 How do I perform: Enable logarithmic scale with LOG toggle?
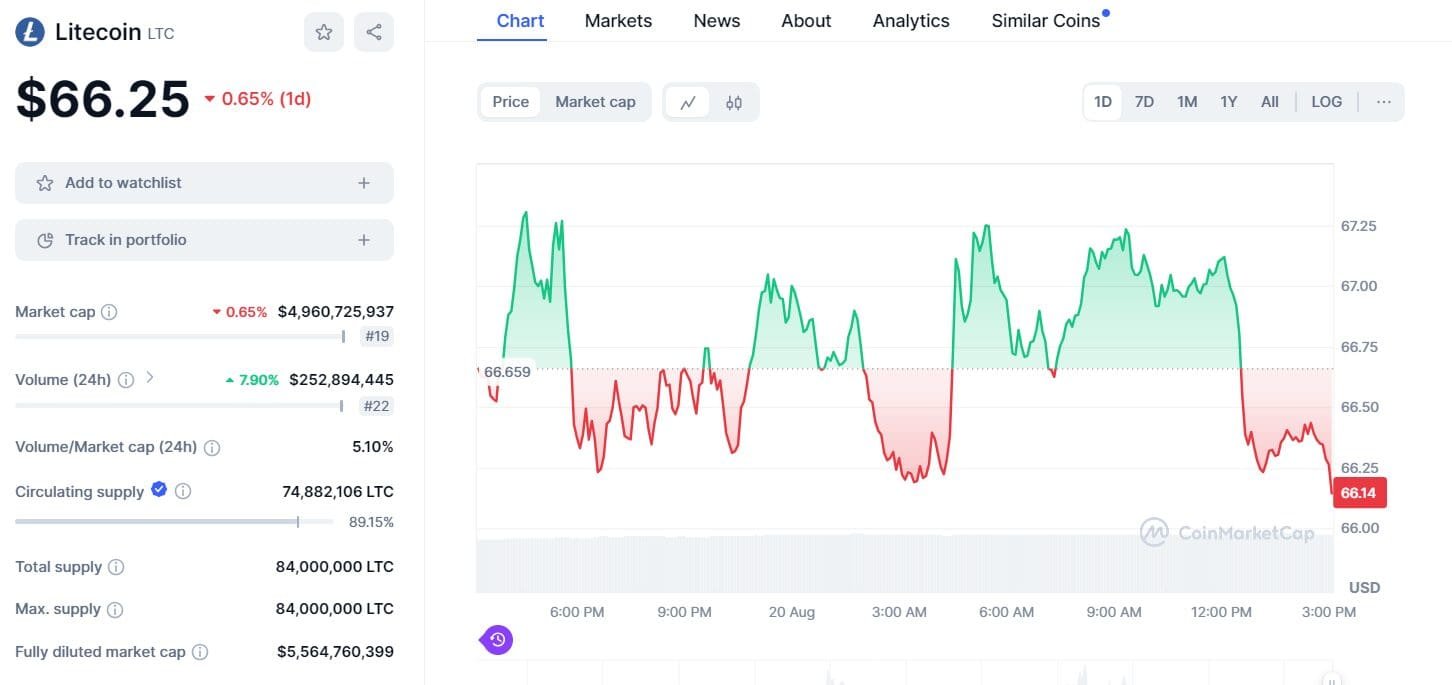point(1326,101)
